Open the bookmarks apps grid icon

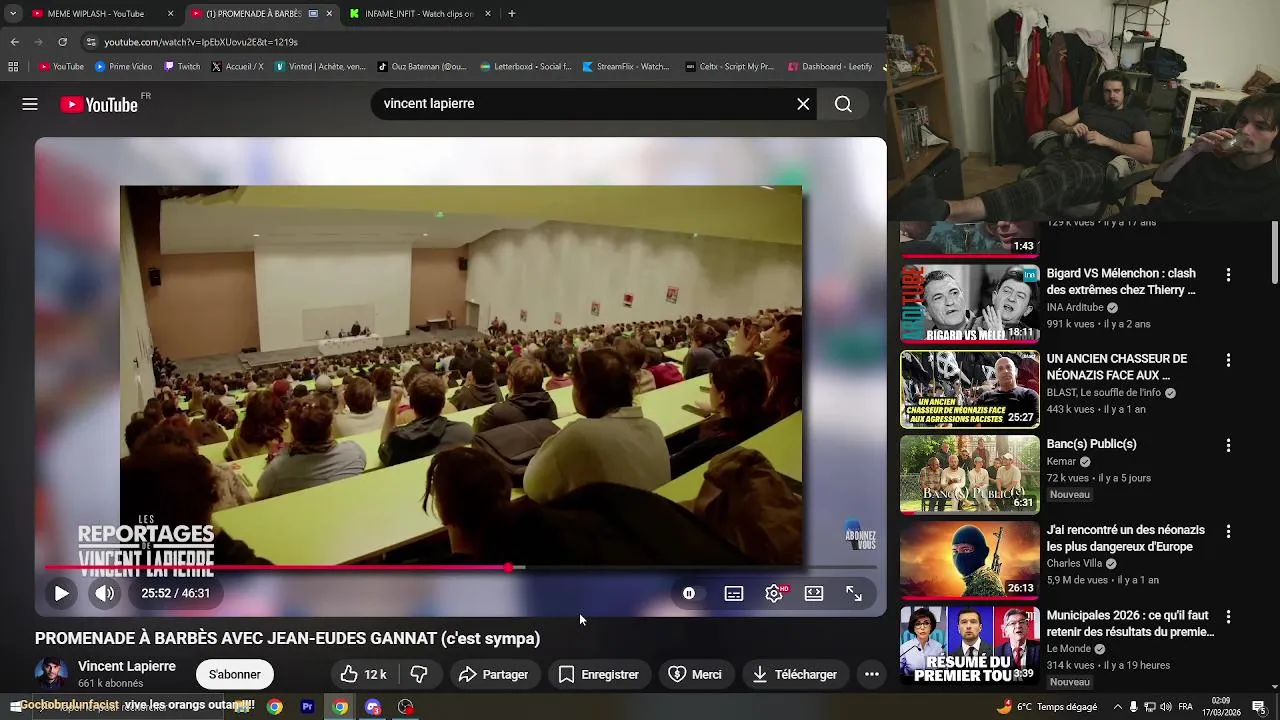[13, 67]
